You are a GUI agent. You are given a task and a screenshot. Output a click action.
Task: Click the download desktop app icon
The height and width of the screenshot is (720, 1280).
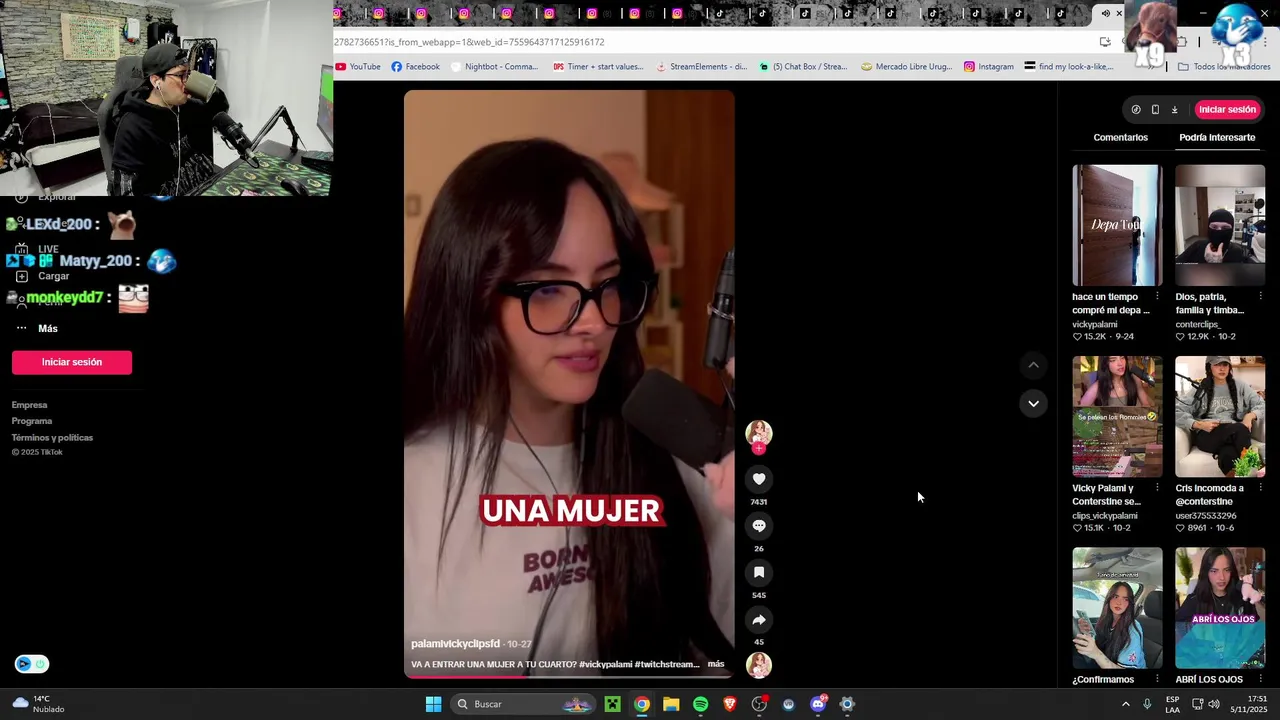coord(1174,110)
